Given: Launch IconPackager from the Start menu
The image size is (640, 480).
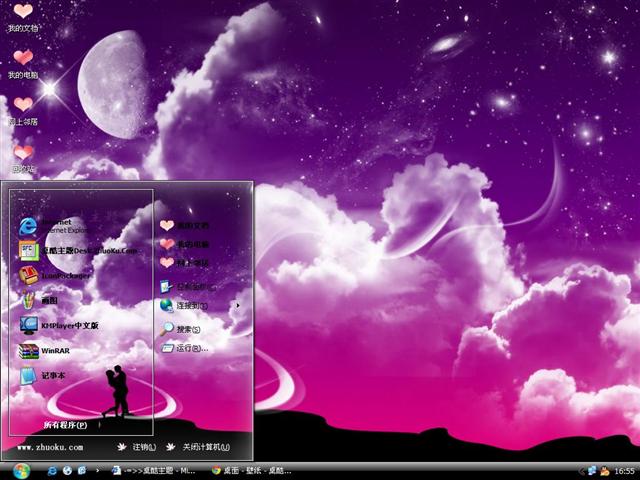Looking at the screenshot, I should click(x=55, y=276).
